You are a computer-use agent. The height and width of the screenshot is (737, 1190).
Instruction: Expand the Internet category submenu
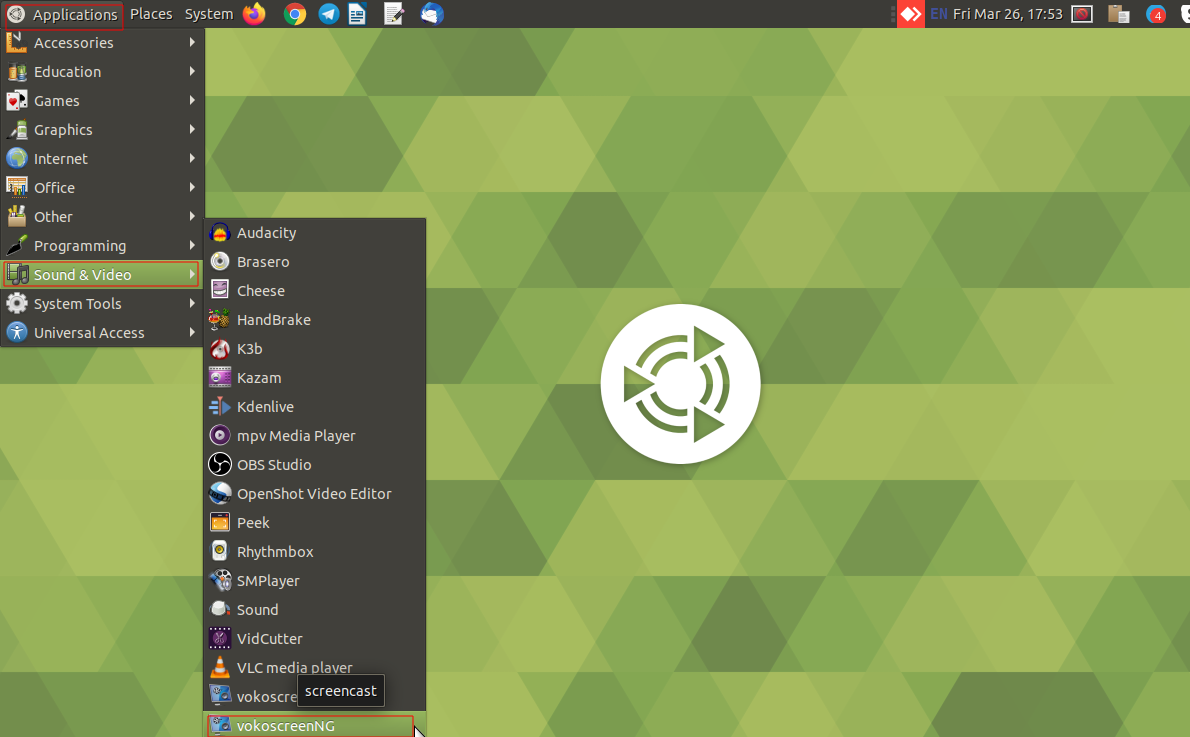(102, 159)
